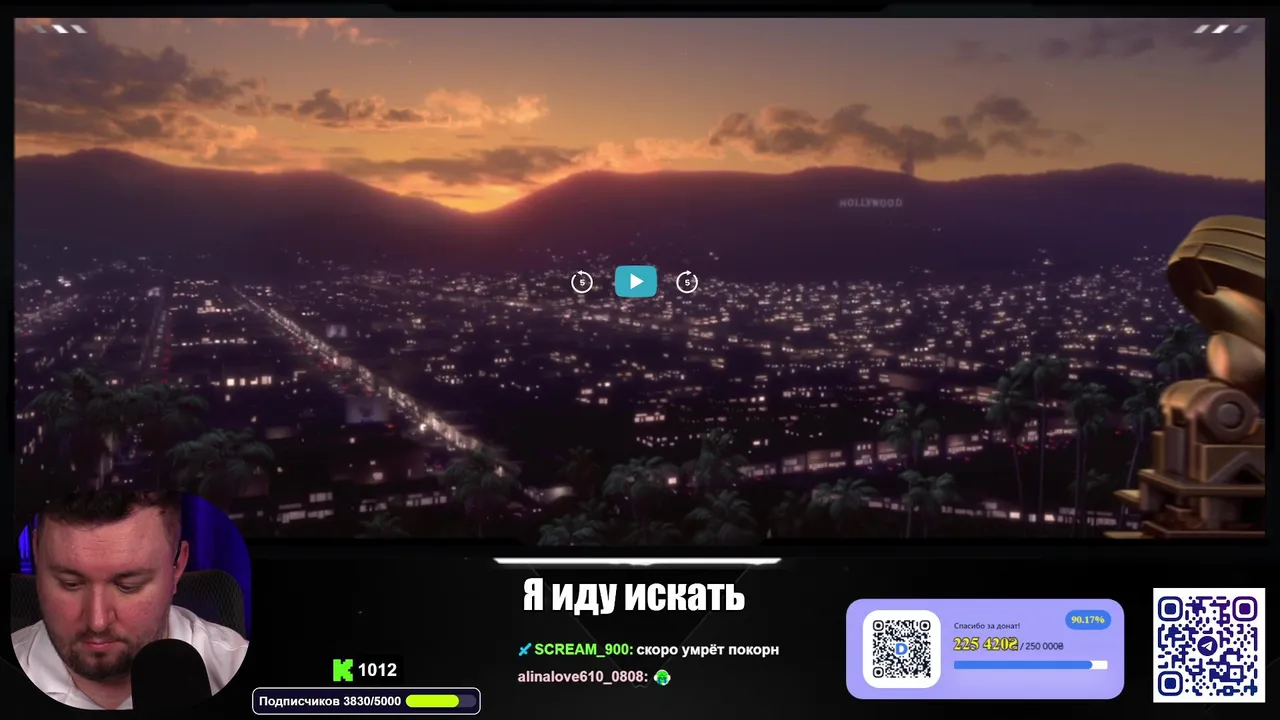Image resolution: width=1280 pixels, height=720 pixels.
Task: Click the chat message "скоро умрёт покорн"
Action: (x=707, y=650)
